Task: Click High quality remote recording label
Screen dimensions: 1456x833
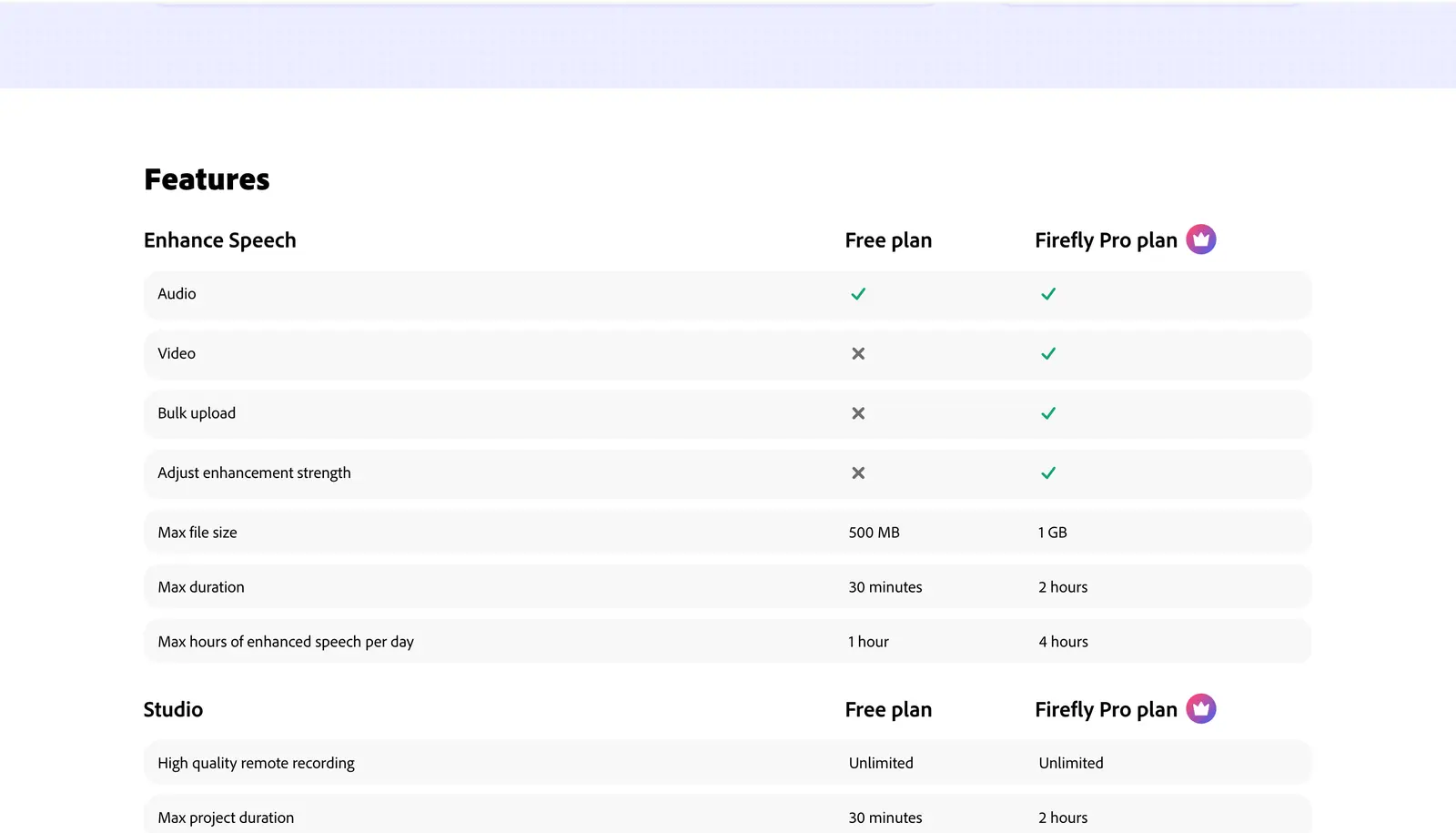Action: pyautogui.click(x=256, y=763)
